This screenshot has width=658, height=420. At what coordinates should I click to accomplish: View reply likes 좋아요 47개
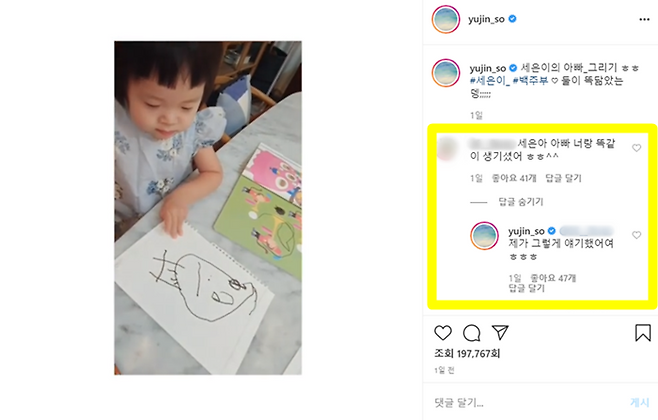(x=553, y=278)
